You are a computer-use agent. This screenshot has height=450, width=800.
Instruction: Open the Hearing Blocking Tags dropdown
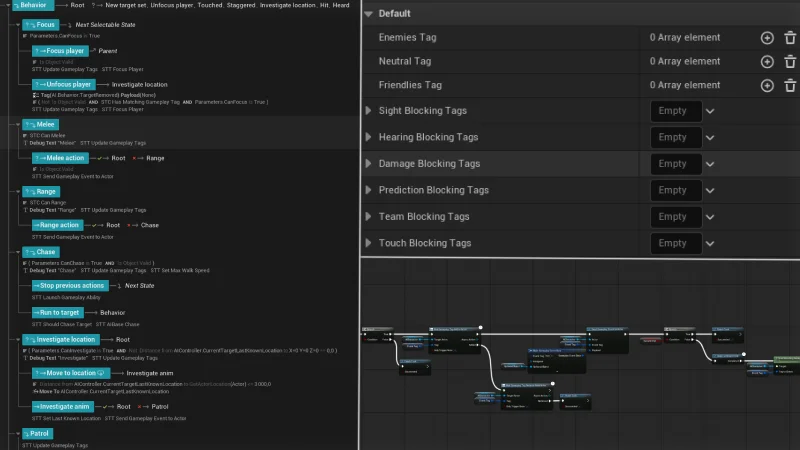pyautogui.click(x=710, y=137)
